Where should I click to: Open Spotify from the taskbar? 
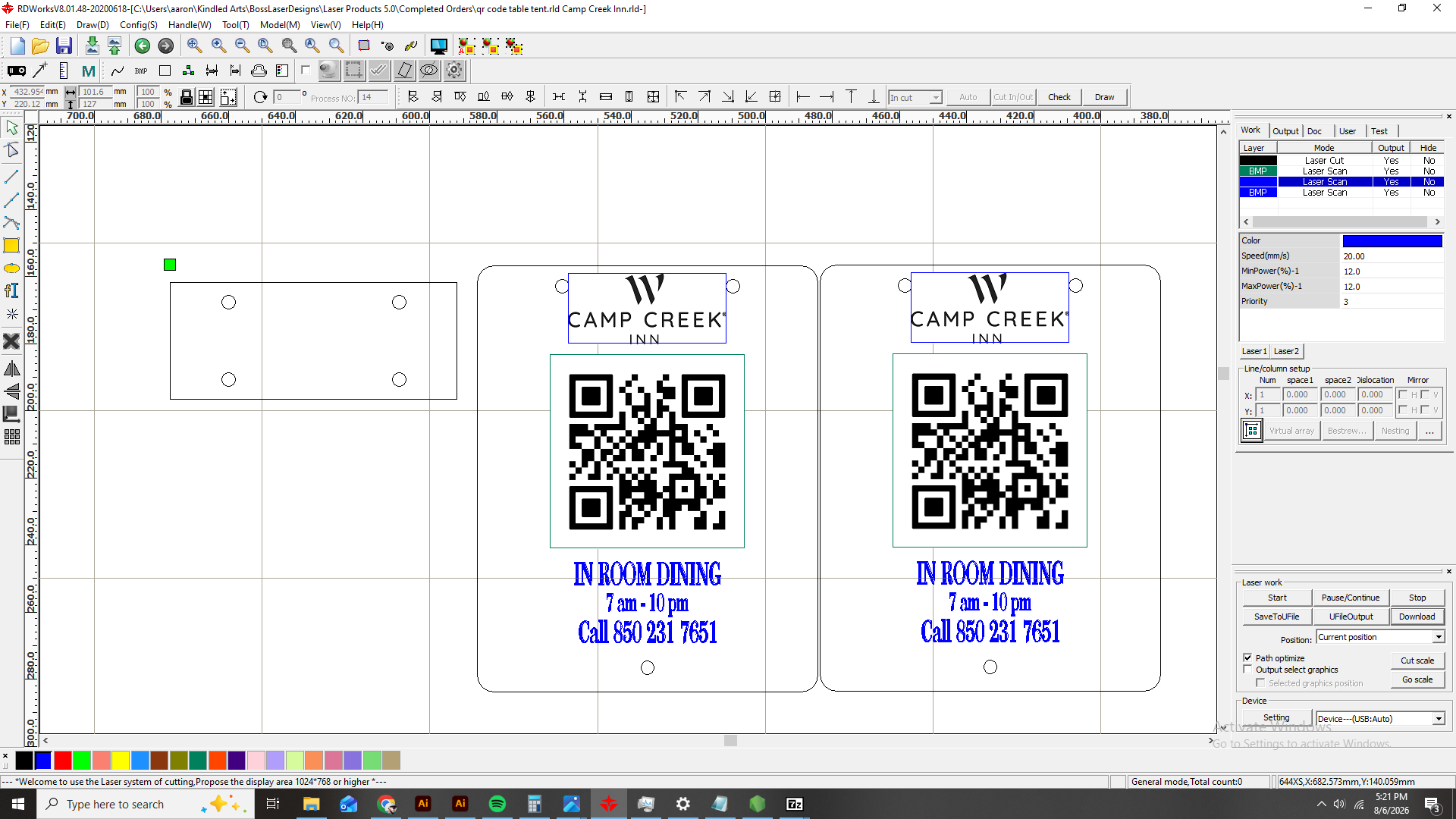[497, 804]
